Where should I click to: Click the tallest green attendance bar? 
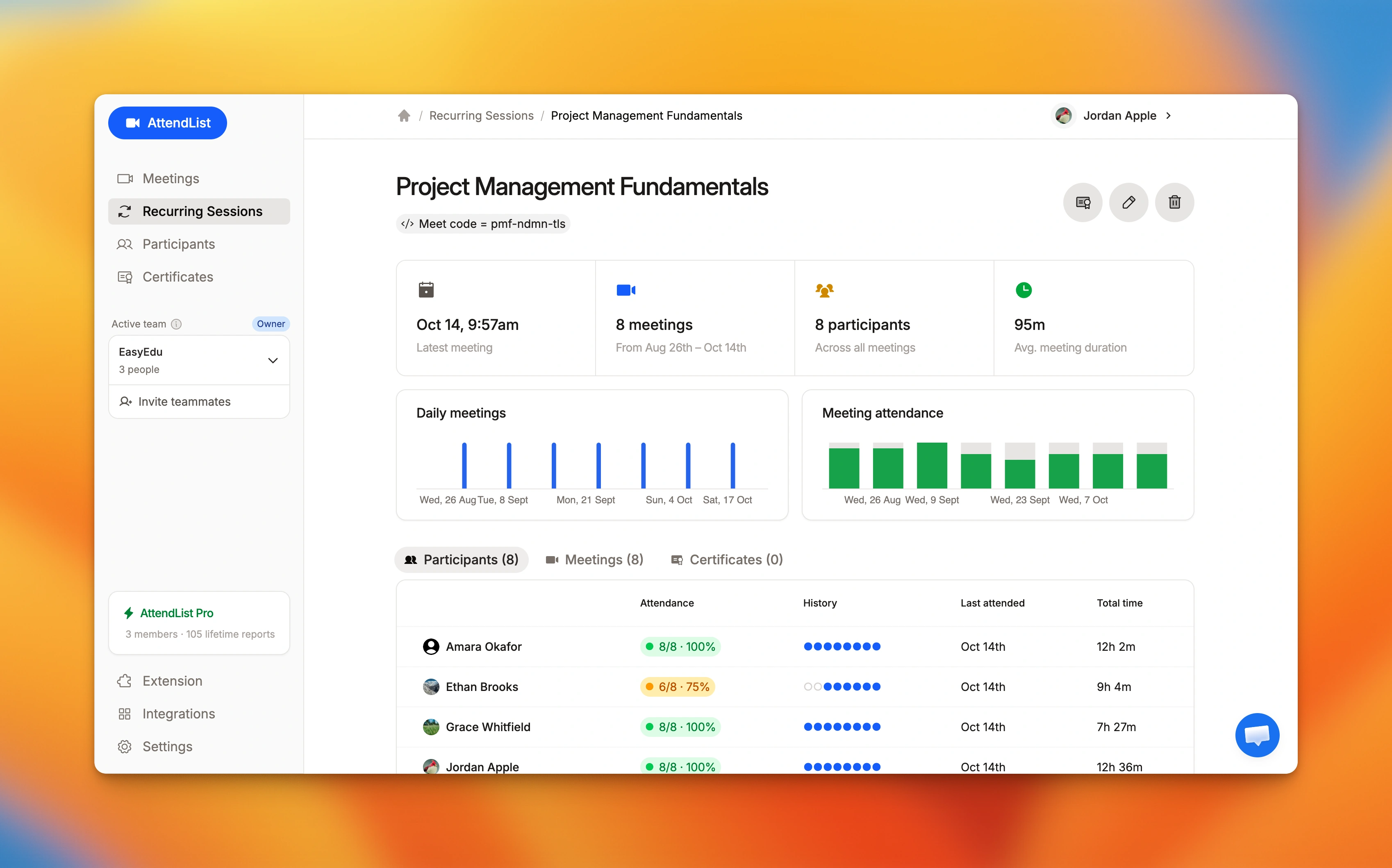point(932,465)
